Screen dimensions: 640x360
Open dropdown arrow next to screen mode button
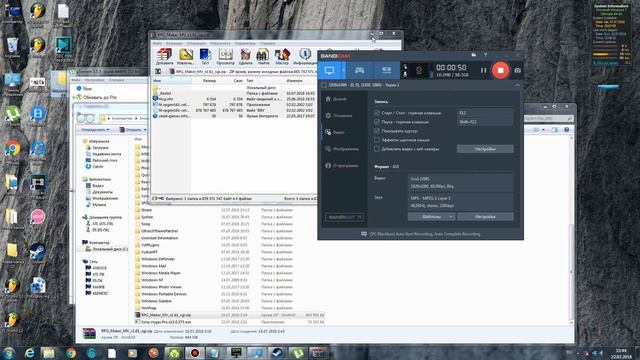pos(343,70)
